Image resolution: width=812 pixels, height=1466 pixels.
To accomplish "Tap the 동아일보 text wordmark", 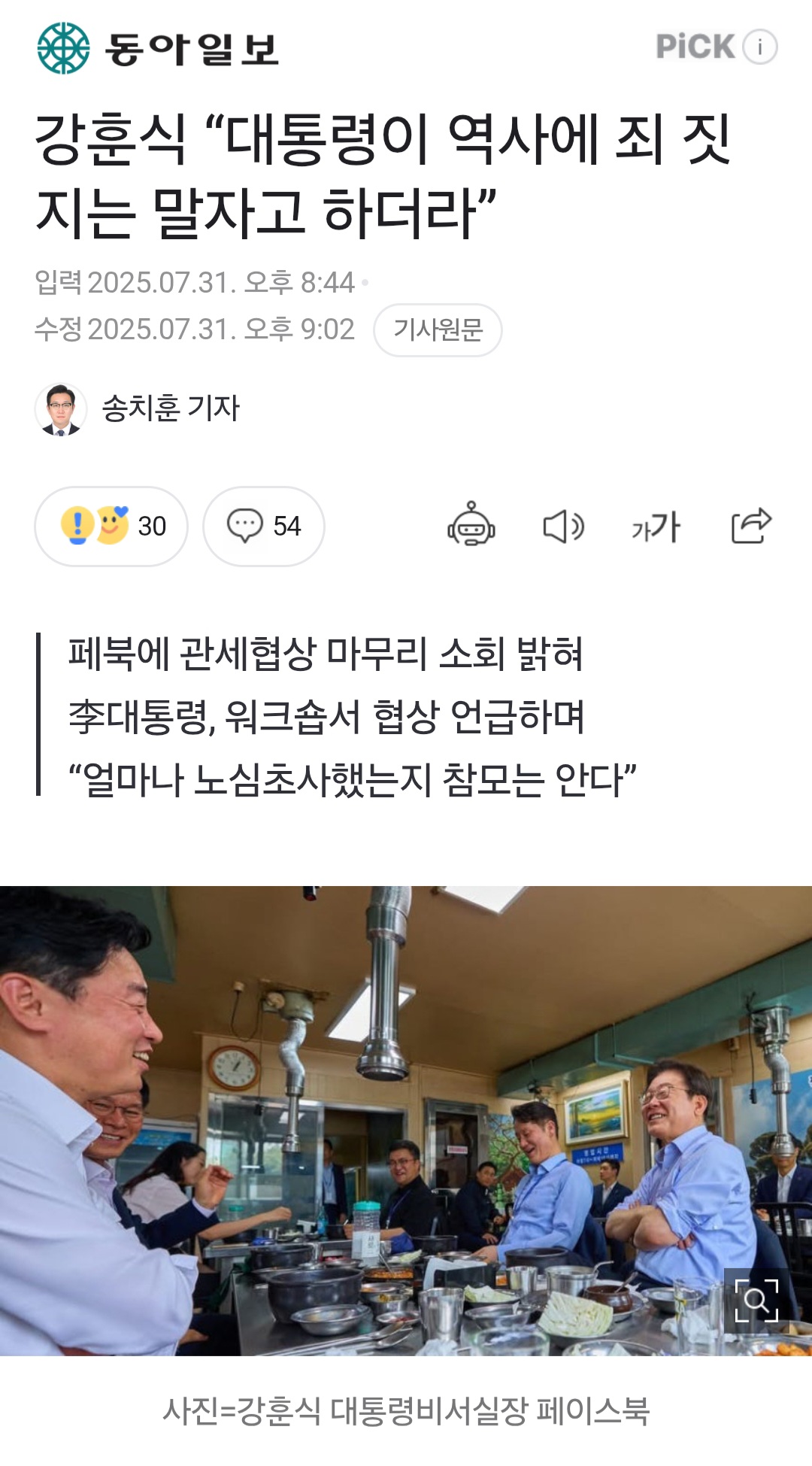I will [x=192, y=48].
